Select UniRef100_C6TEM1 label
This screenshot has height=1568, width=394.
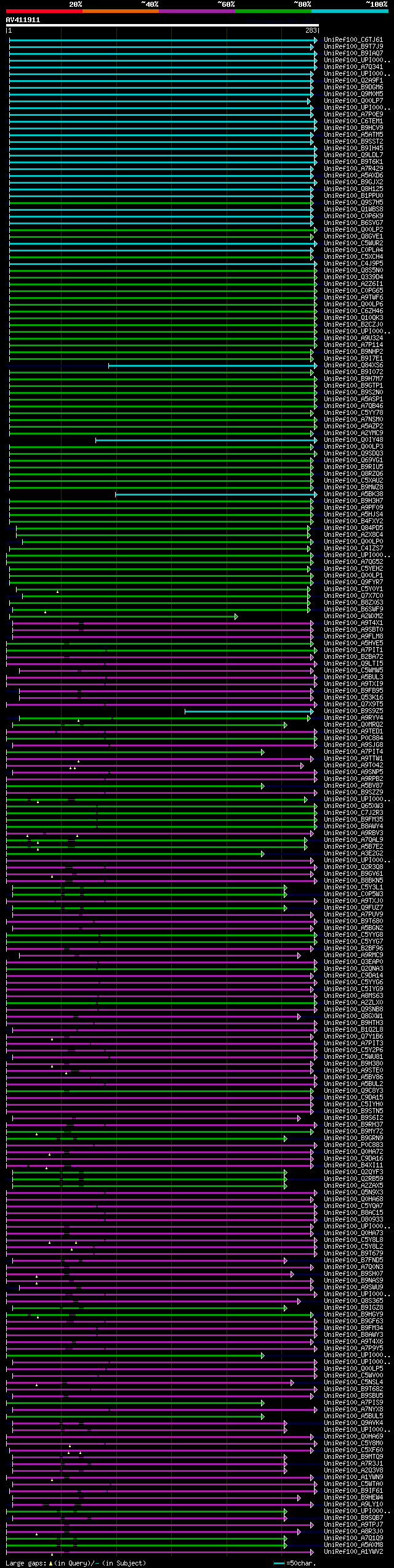pyautogui.click(x=353, y=121)
